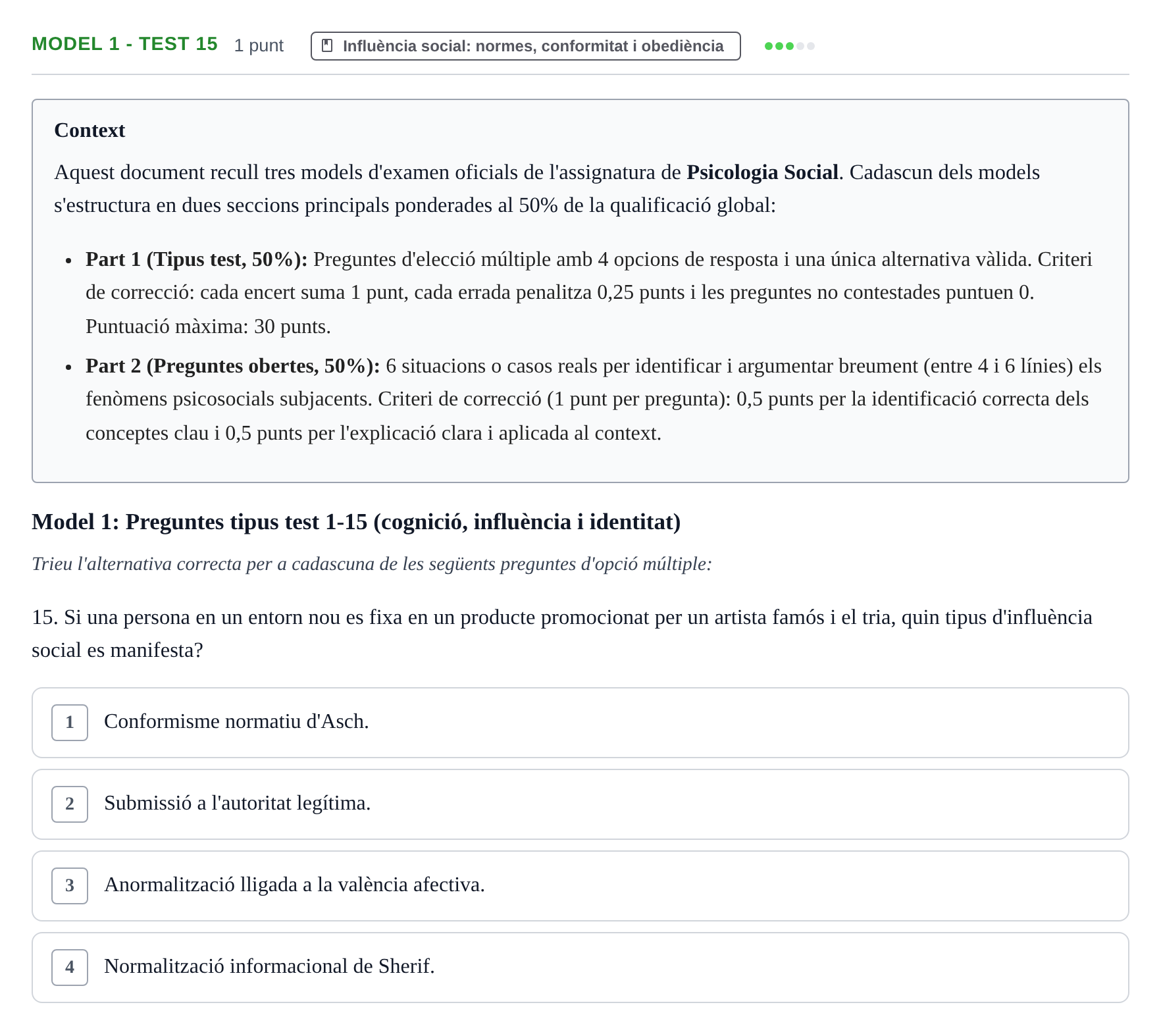Pick answer 4 Normalització informacional de Sherif

pyautogui.click(x=580, y=967)
